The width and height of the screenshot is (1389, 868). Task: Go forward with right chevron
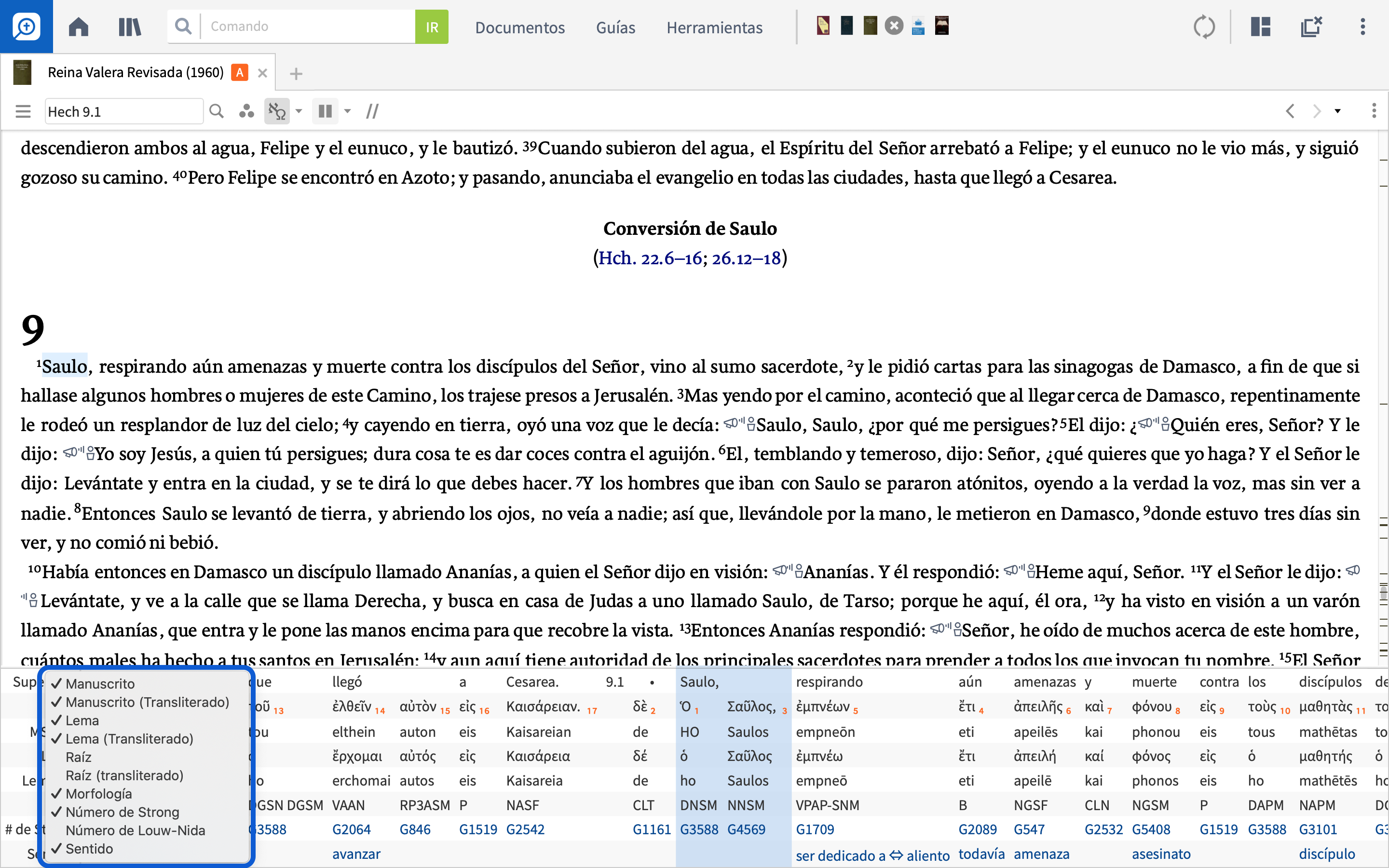pyautogui.click(x=1316, y=111)
